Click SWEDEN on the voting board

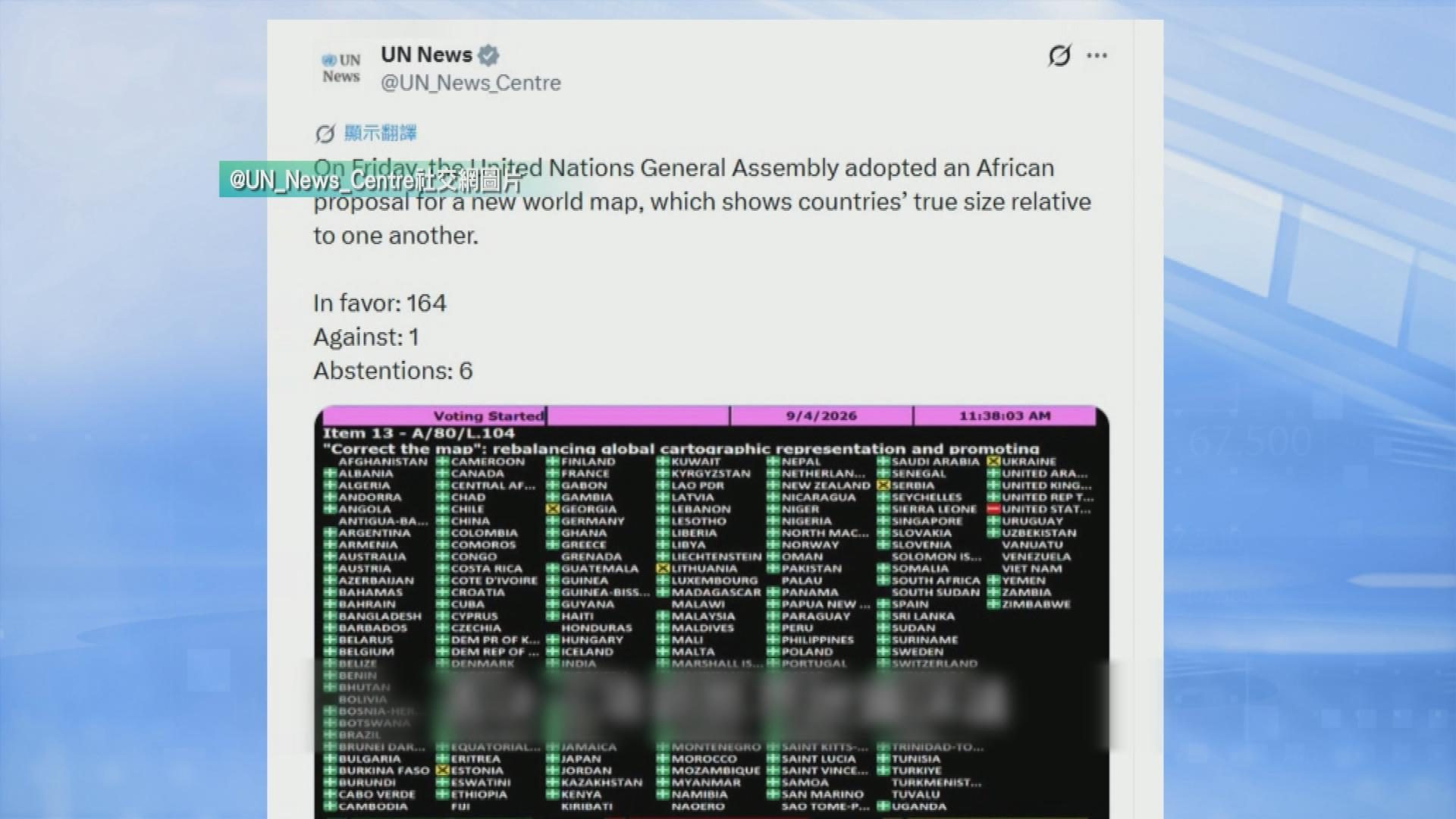pos(918,652)
